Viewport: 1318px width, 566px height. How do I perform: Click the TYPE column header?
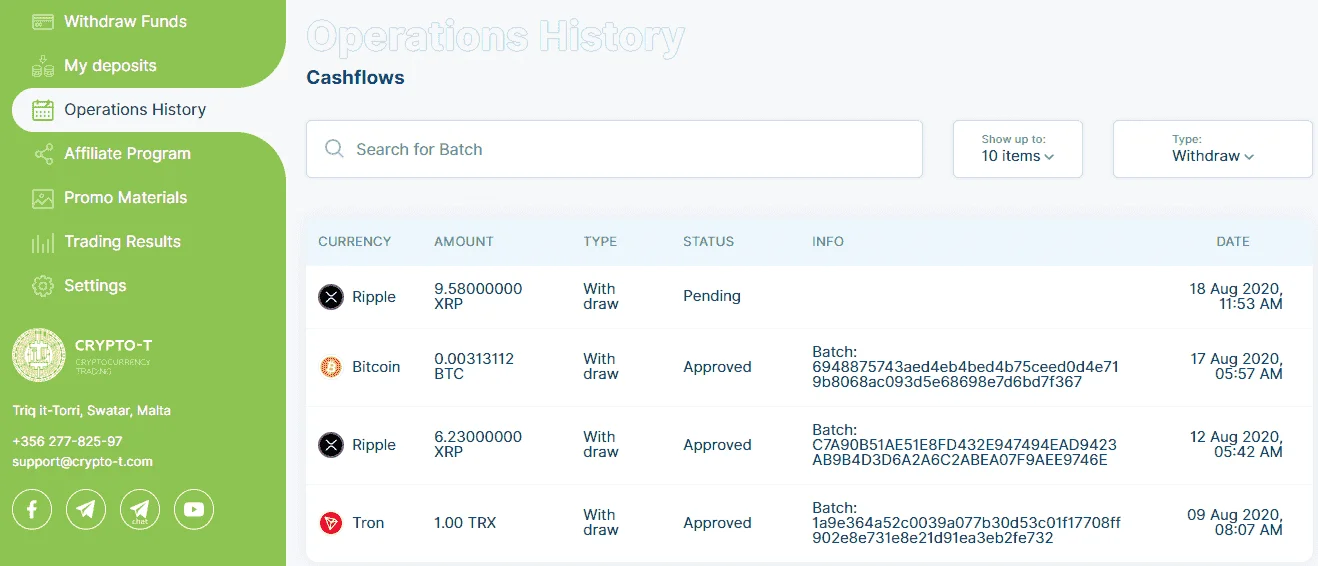tap(600, 242)
